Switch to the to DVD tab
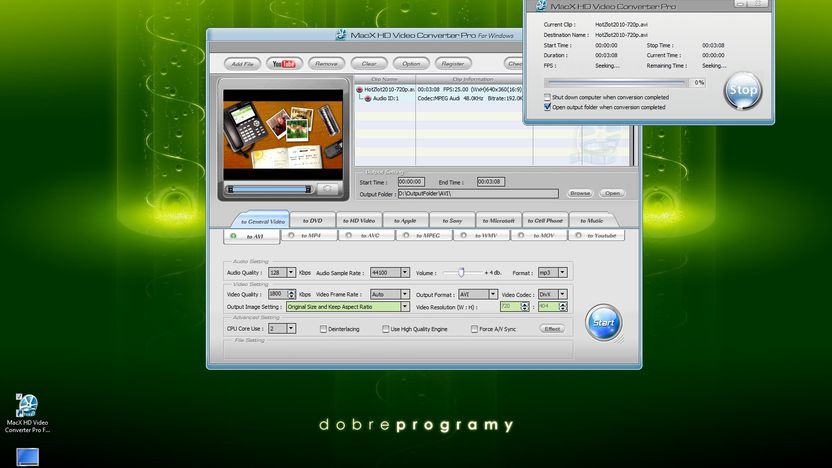This screenshot has width=832, height=468. tap(313, 220)
